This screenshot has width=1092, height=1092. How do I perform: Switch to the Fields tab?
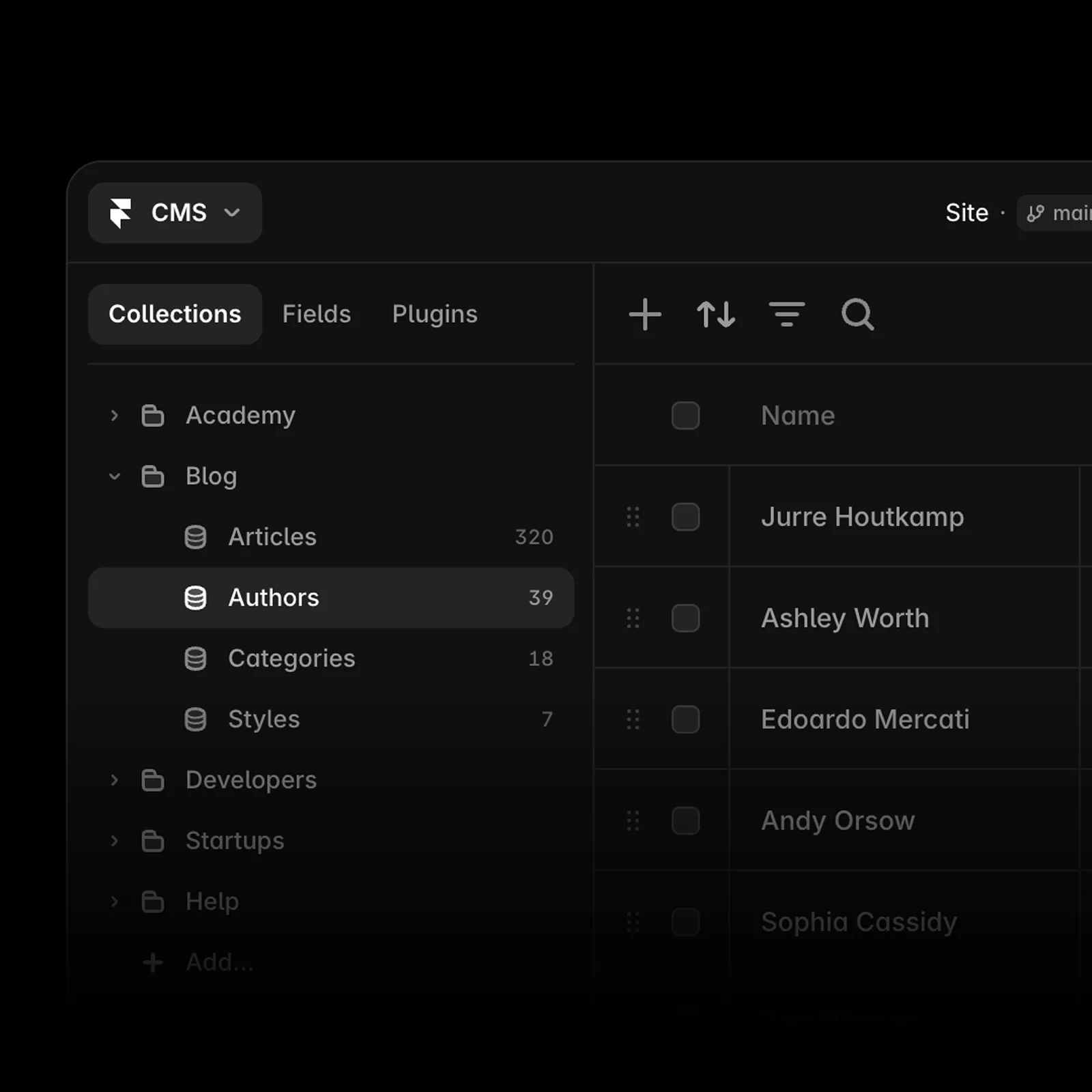click(x=317, y=314)
